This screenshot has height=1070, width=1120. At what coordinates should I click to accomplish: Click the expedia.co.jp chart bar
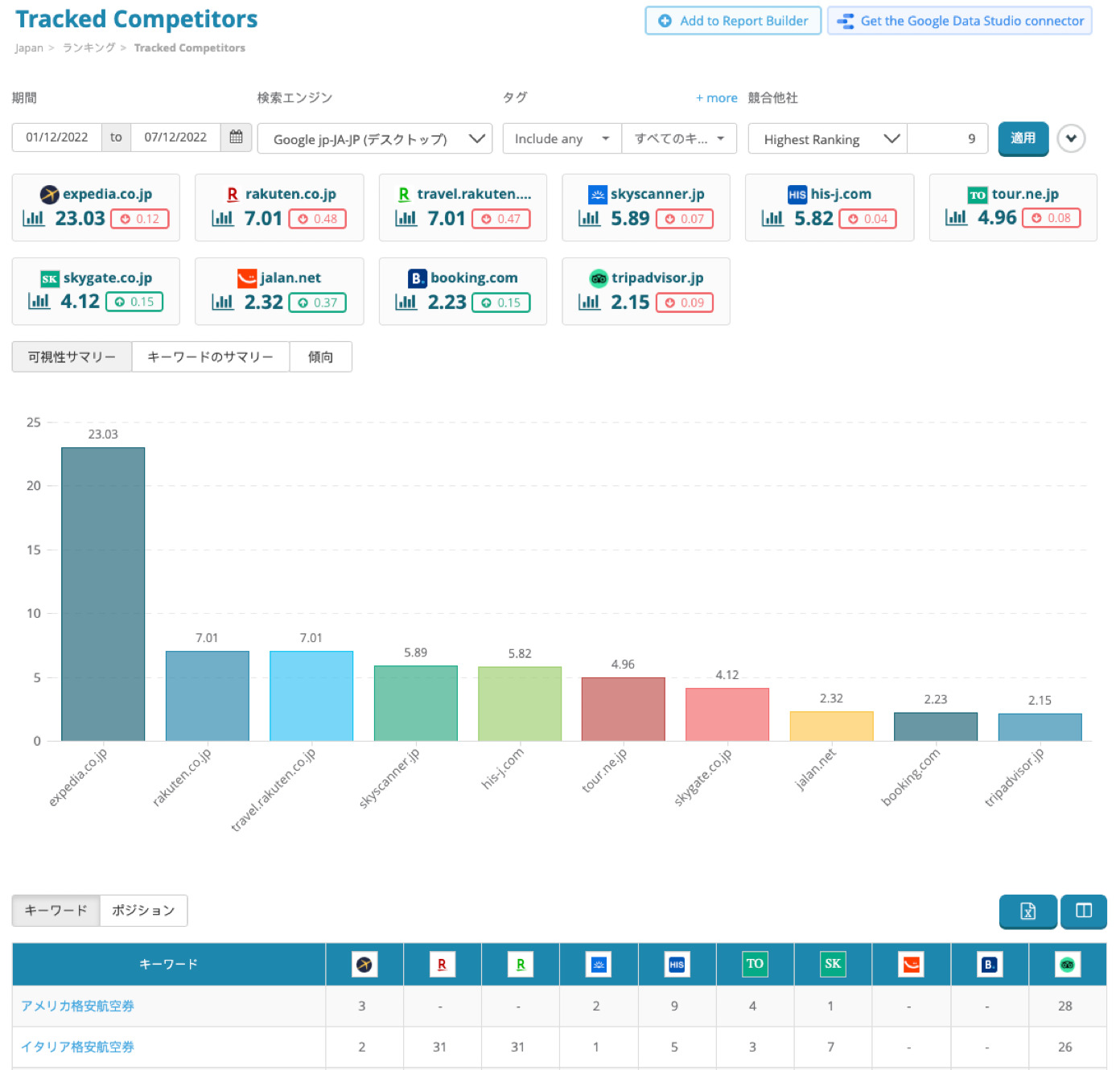tap(103, 594)
